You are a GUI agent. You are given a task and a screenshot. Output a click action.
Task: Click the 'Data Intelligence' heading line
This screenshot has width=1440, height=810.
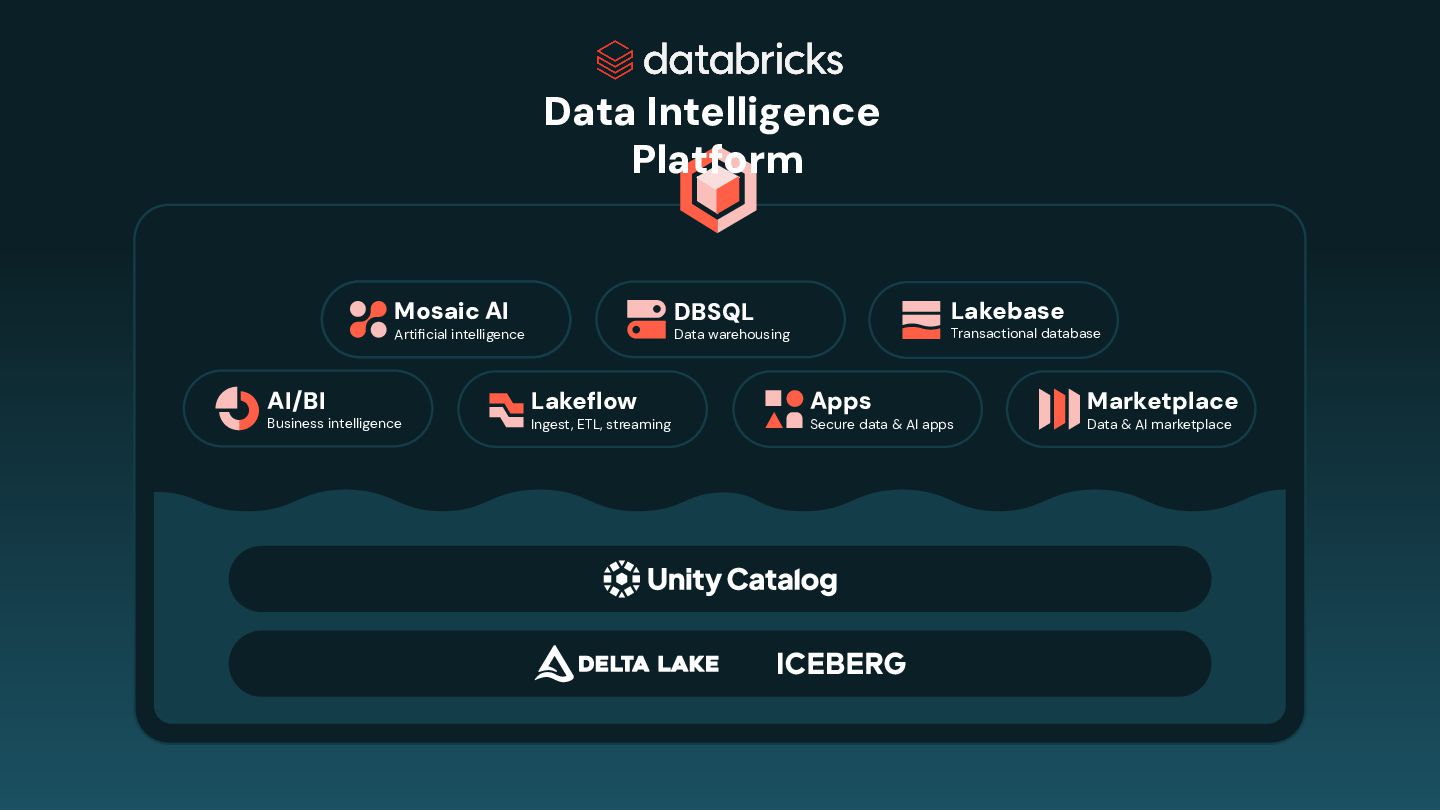[712, 112]
